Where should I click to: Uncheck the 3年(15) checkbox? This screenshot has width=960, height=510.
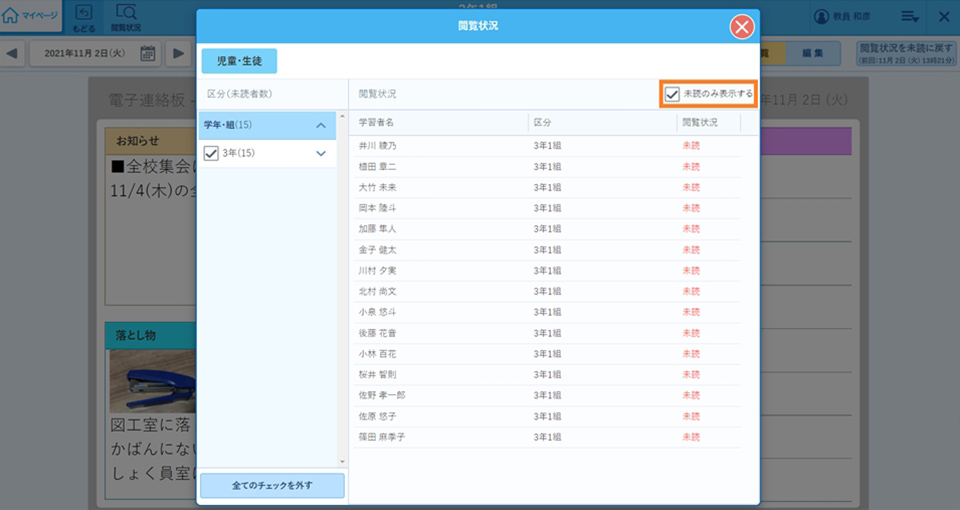pyautogui.click(x=211, y=153)
